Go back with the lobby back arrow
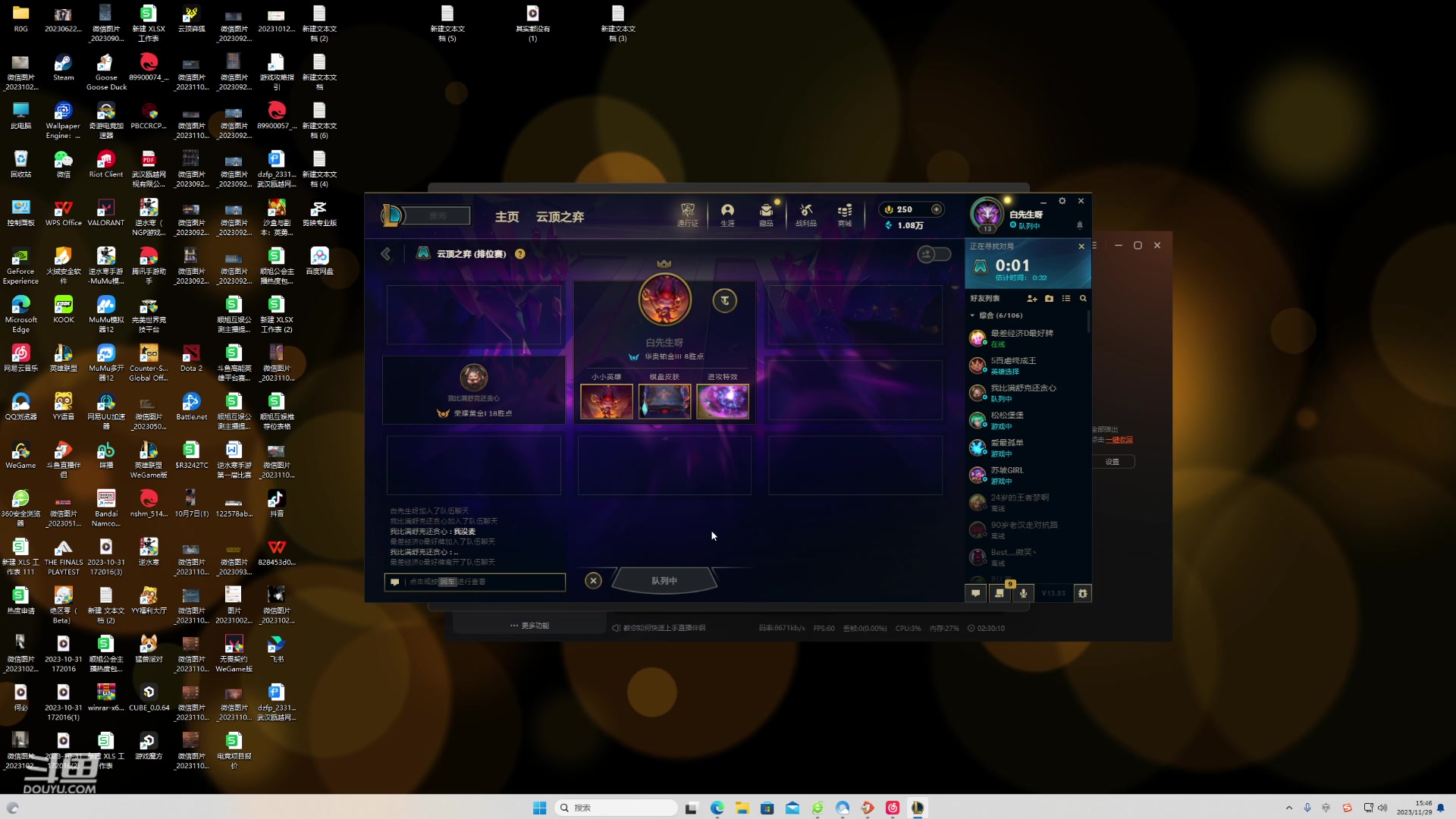The width and height of the screenshot is (1456, 819). pos(386,254)
